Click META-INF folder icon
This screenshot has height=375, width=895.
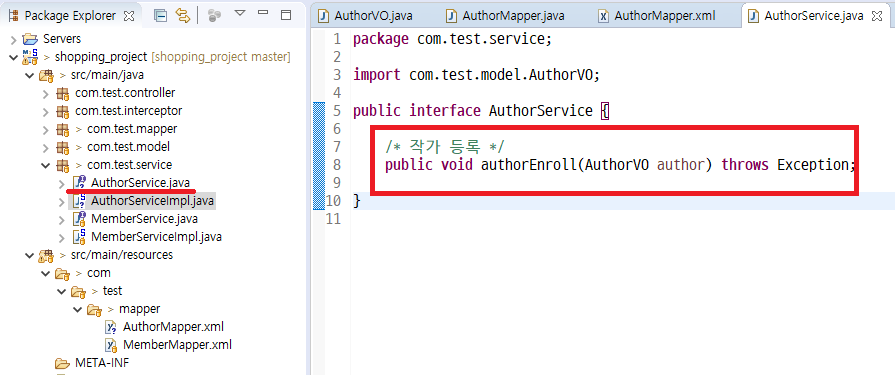click(62, 363)
